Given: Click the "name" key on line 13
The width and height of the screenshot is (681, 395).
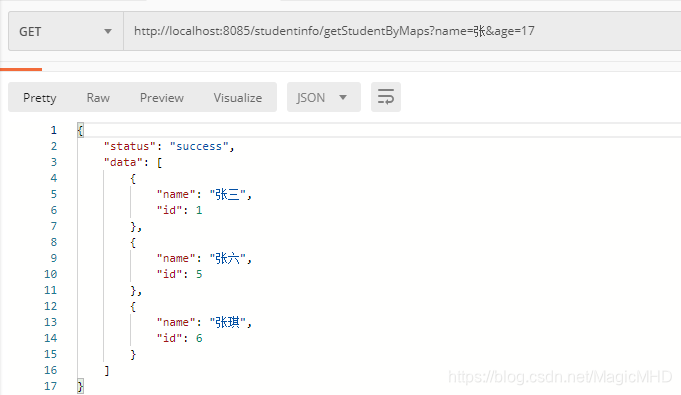Looking at the screenshot, I should click(176, 322).
